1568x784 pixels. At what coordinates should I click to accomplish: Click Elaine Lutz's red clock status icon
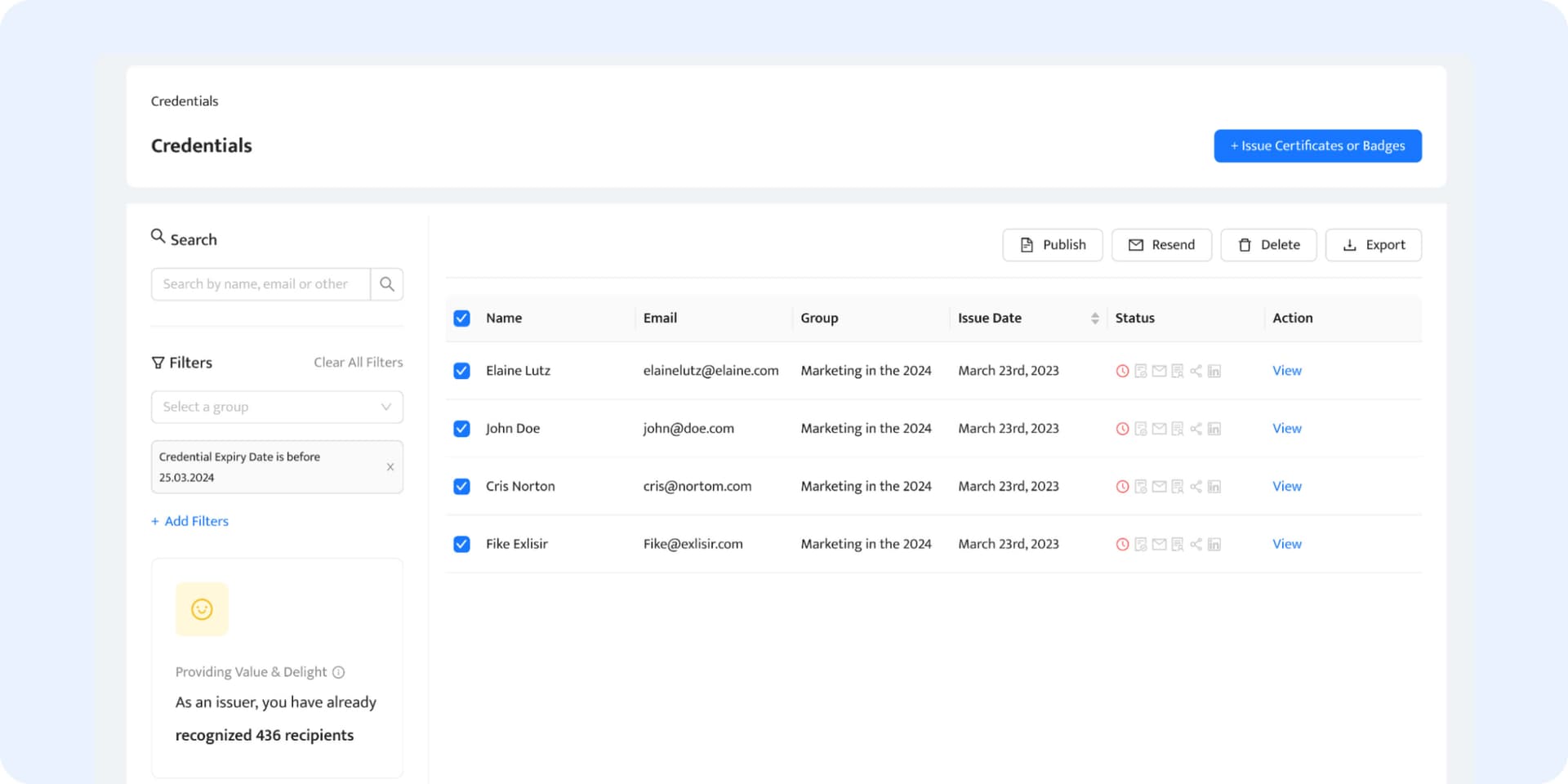pyautogui.click(x=1122, y=371)
